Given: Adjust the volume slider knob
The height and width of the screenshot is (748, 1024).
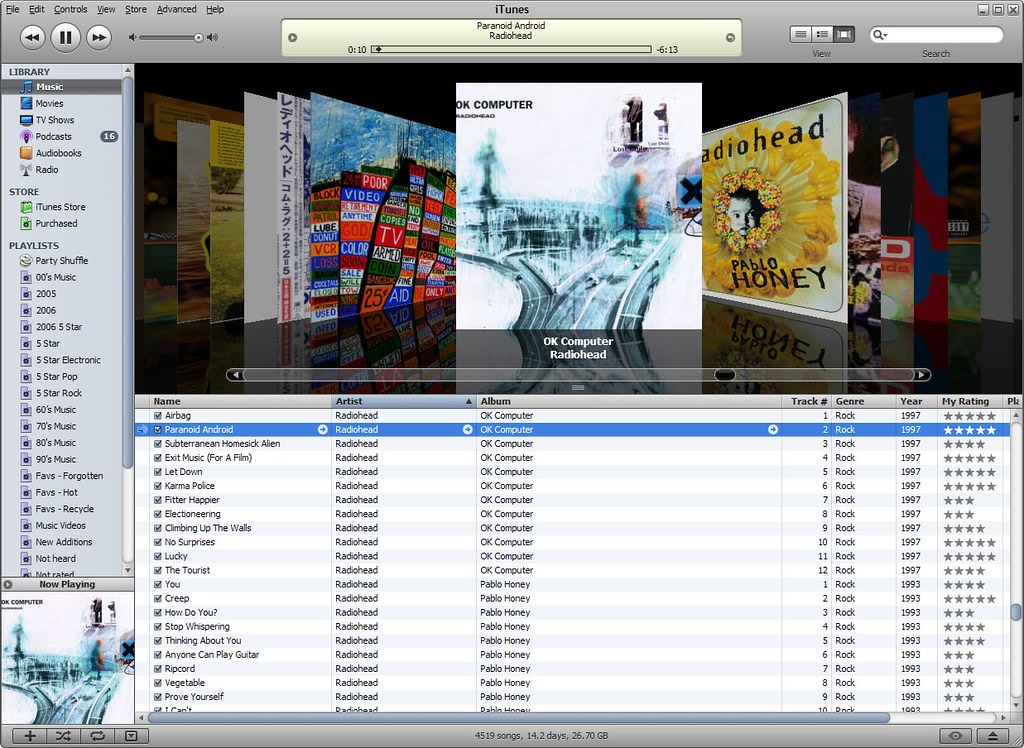Looking at the screenshot, I should click(199, 38).
